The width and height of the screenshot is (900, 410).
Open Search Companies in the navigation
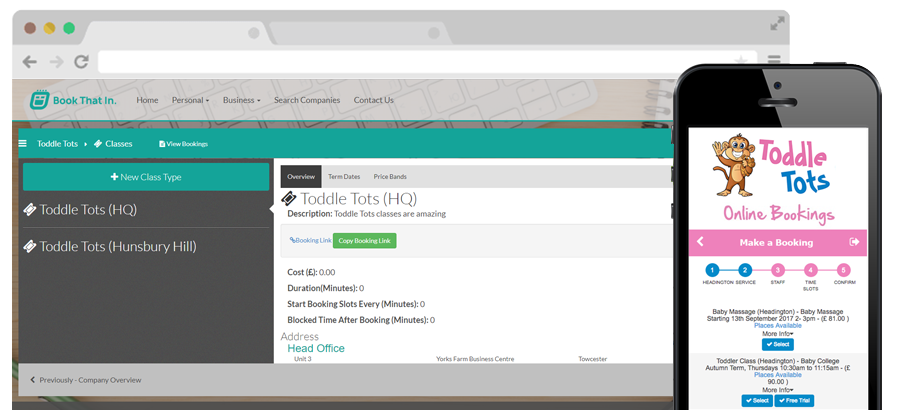pos(307,100)
